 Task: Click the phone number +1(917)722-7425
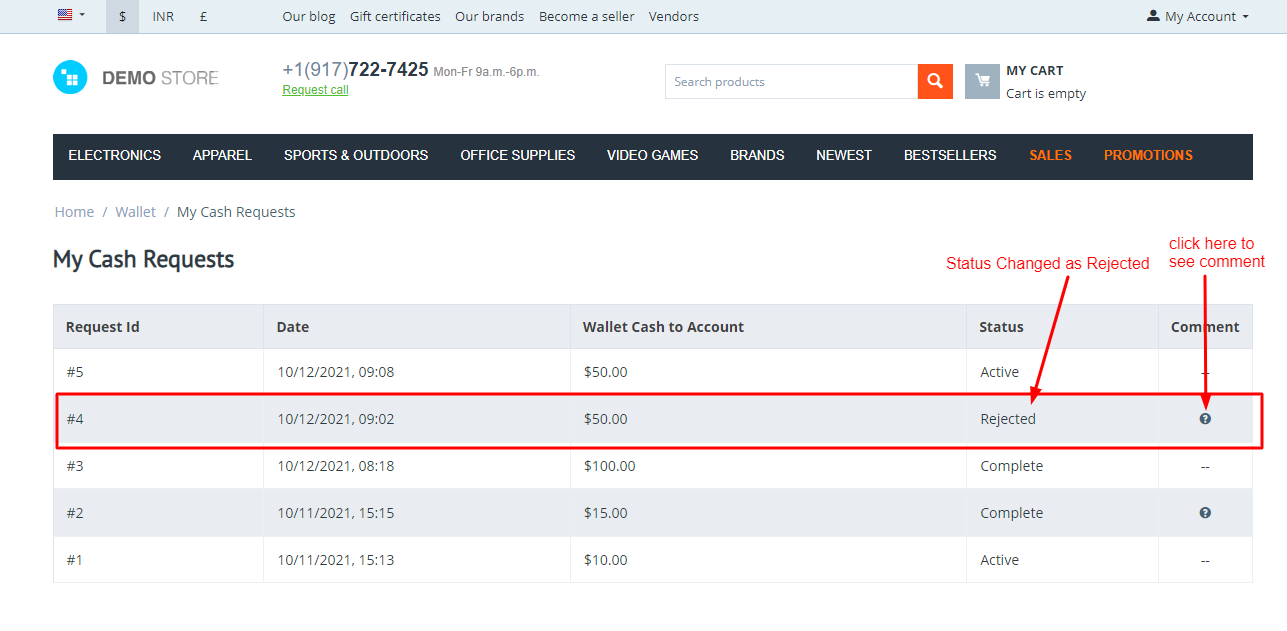click(x=355, y=70)
